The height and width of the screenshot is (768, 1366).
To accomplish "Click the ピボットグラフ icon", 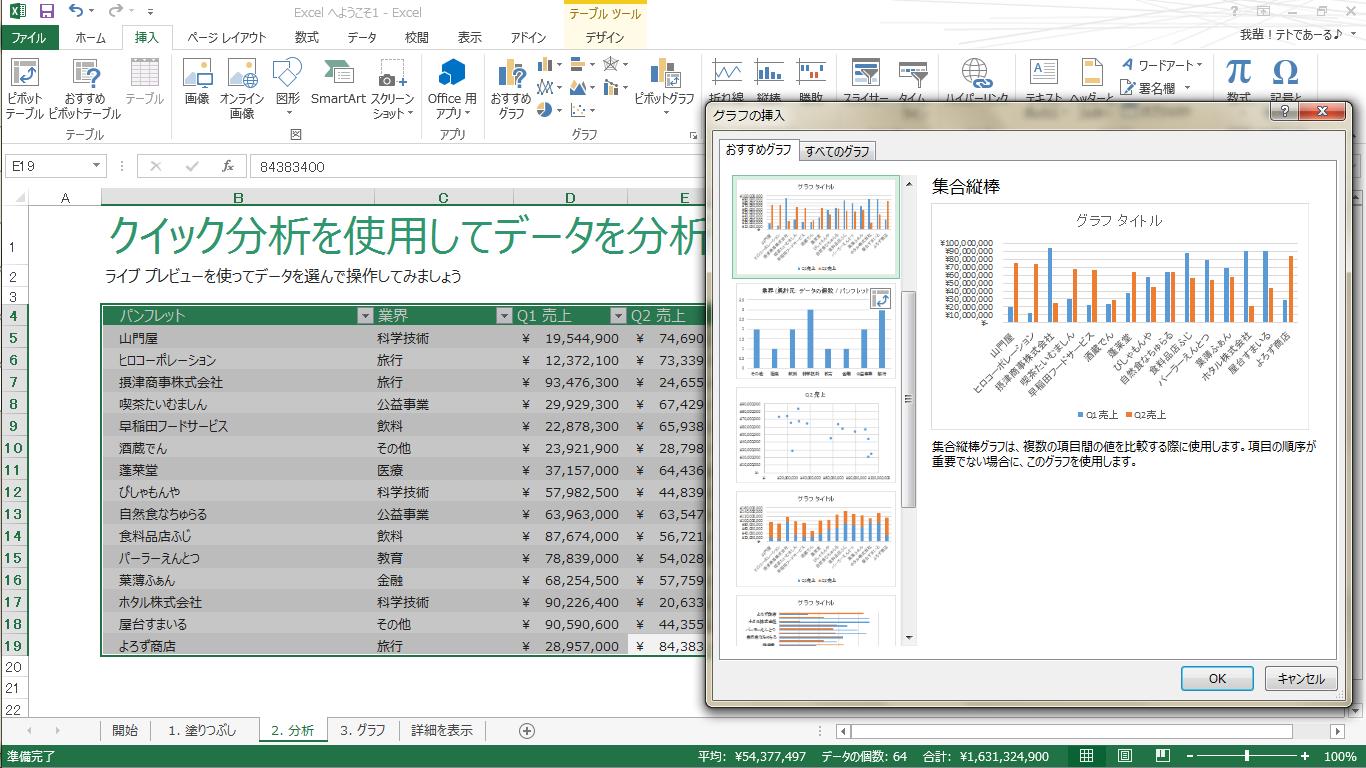I will point(664,82).
